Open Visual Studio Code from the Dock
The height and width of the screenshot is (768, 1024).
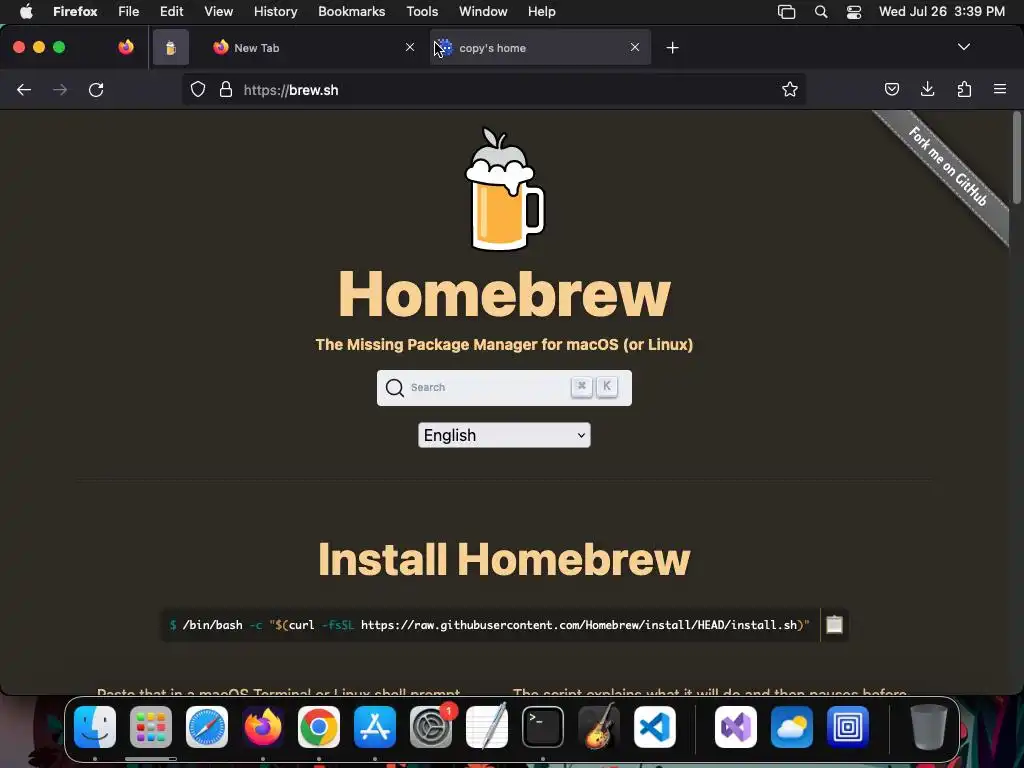click(655, 727)
